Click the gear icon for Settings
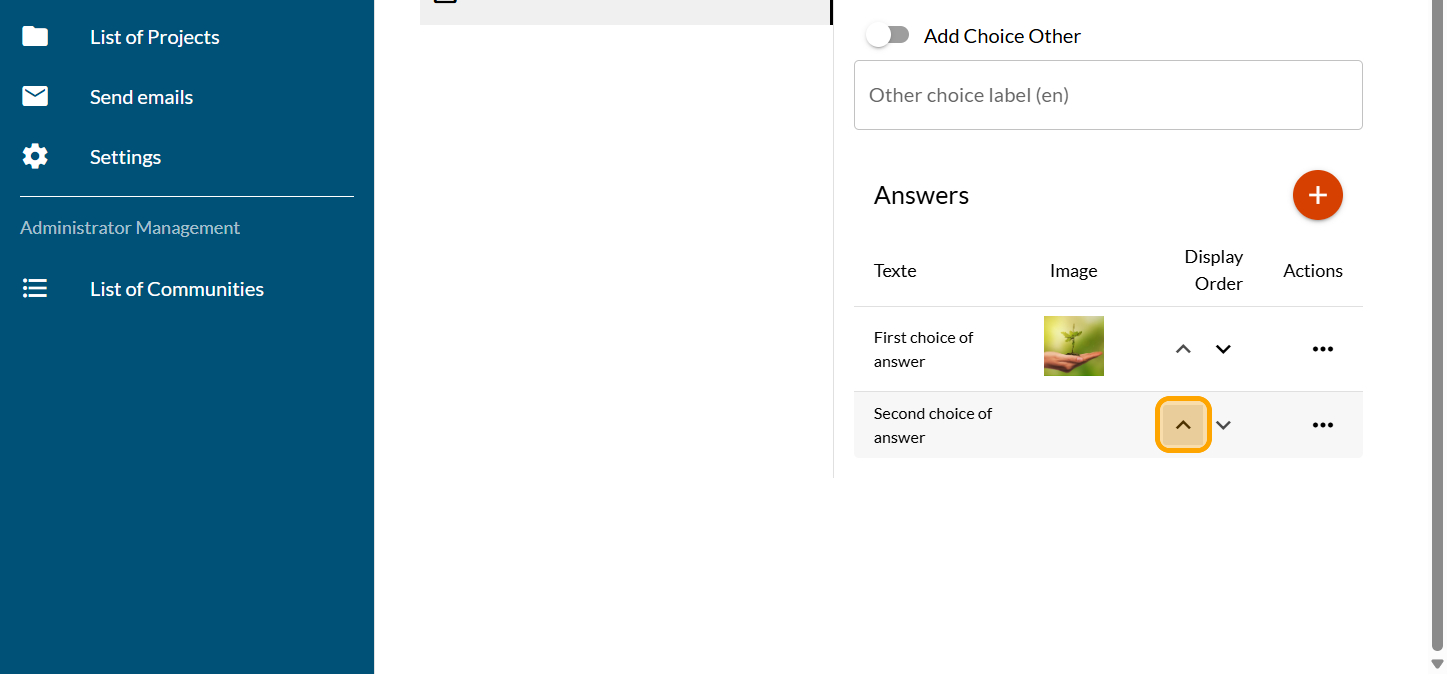1447x674 pixels. point(35,157)
